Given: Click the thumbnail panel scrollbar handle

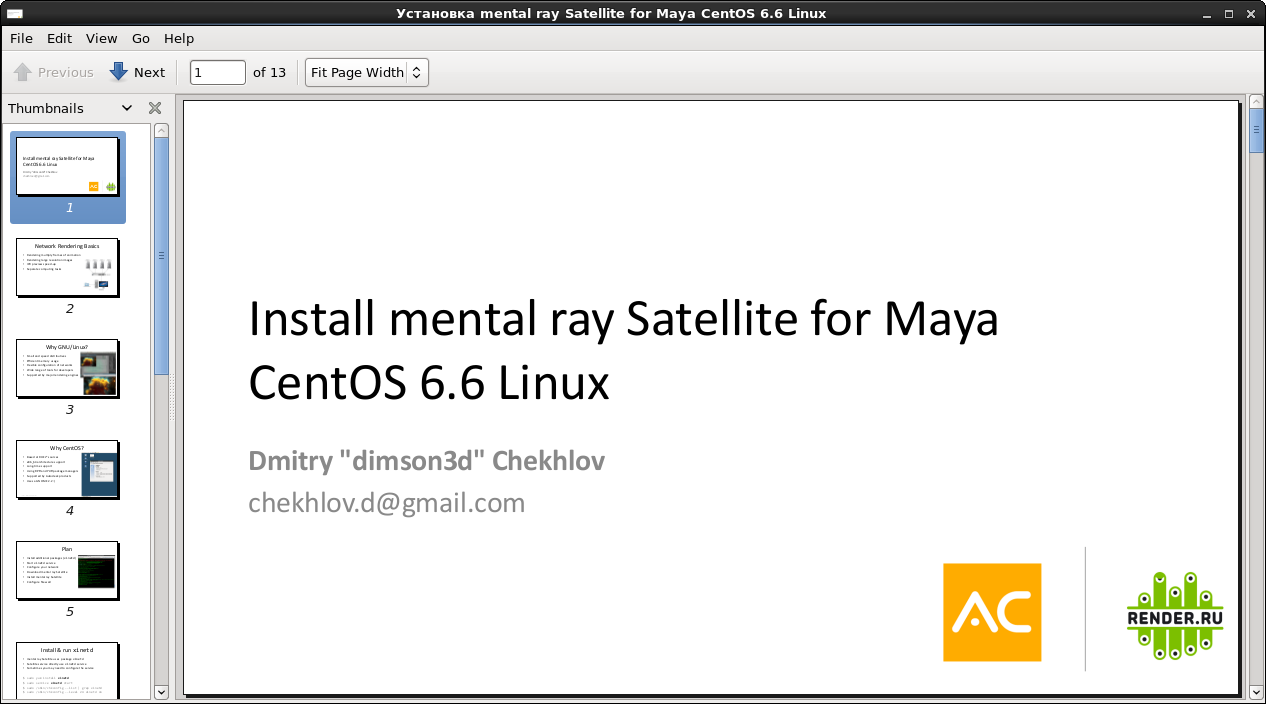Looking at the screenshot, I should pos(161,256).
